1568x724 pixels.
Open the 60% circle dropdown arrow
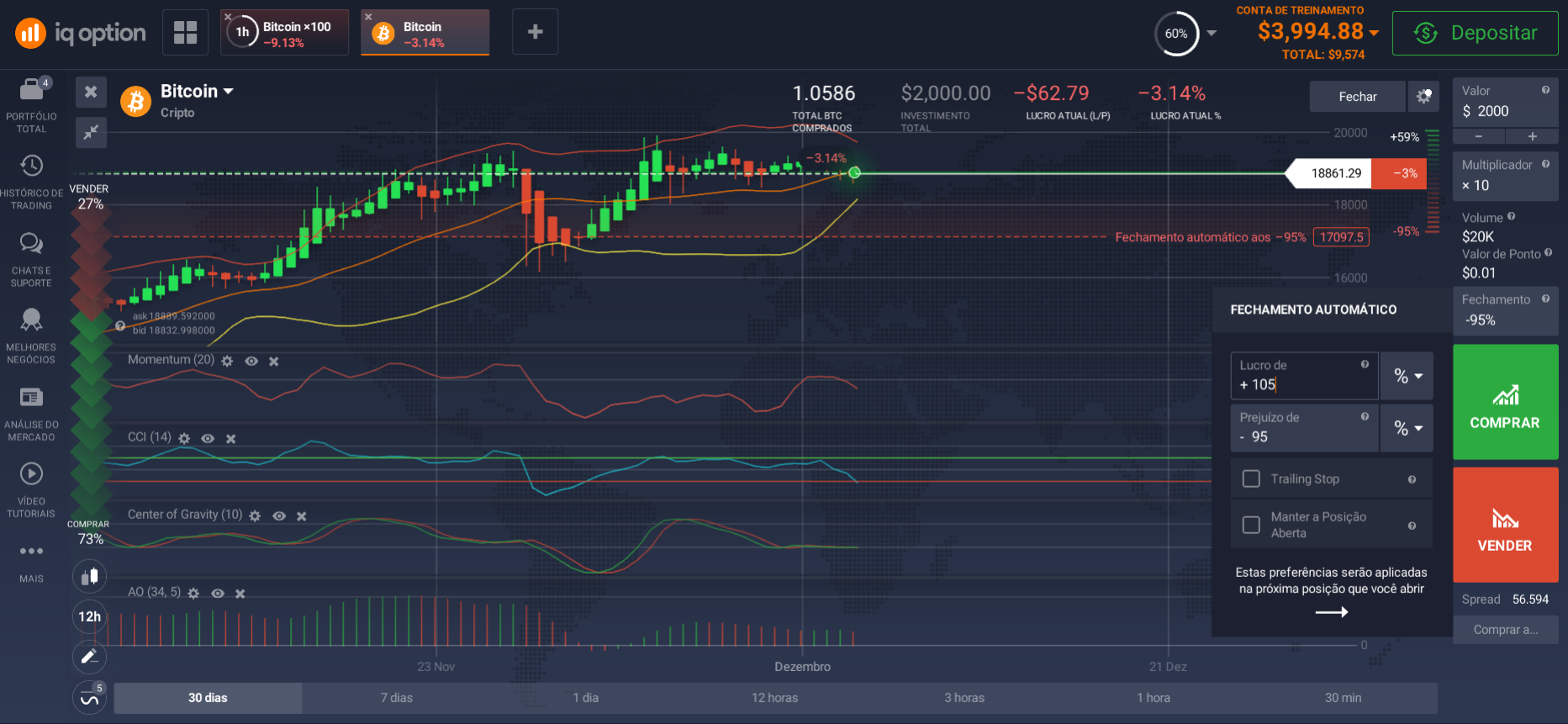coord(1212,34)
